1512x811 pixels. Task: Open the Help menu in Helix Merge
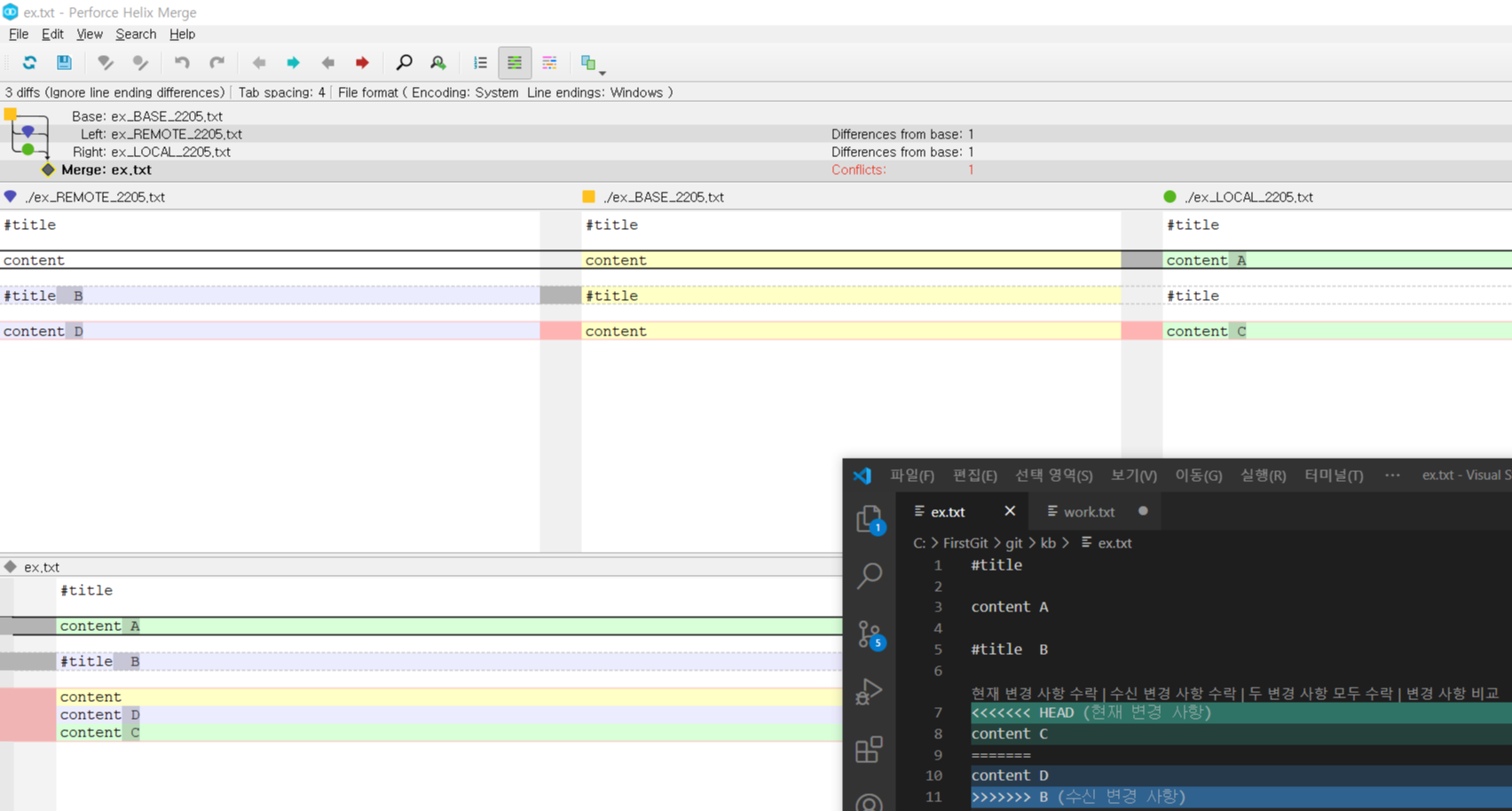[182, 34]
